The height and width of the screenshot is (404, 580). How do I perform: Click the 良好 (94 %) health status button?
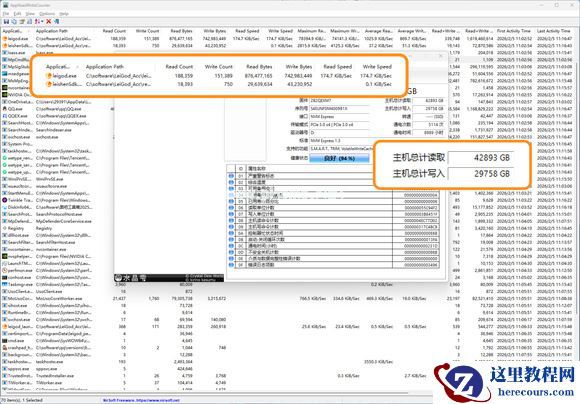click(339, 158)
